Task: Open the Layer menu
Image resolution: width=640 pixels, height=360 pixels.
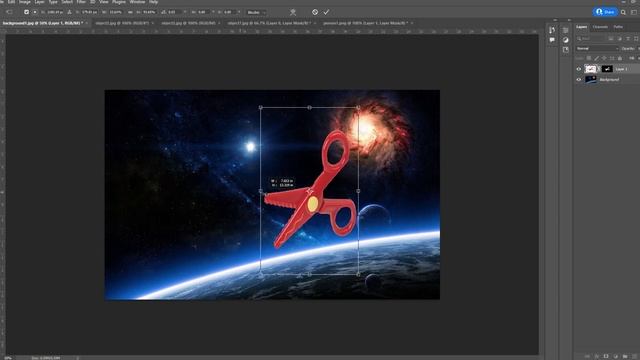Action: tap(39, 2)
